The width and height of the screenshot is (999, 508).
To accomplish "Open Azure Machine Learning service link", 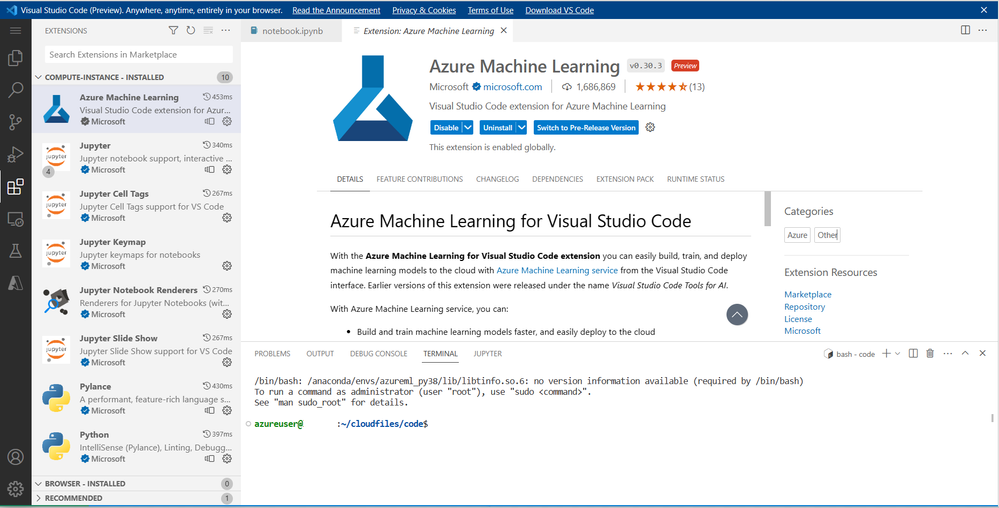I will pyautogui.click(x=557, y=270).
